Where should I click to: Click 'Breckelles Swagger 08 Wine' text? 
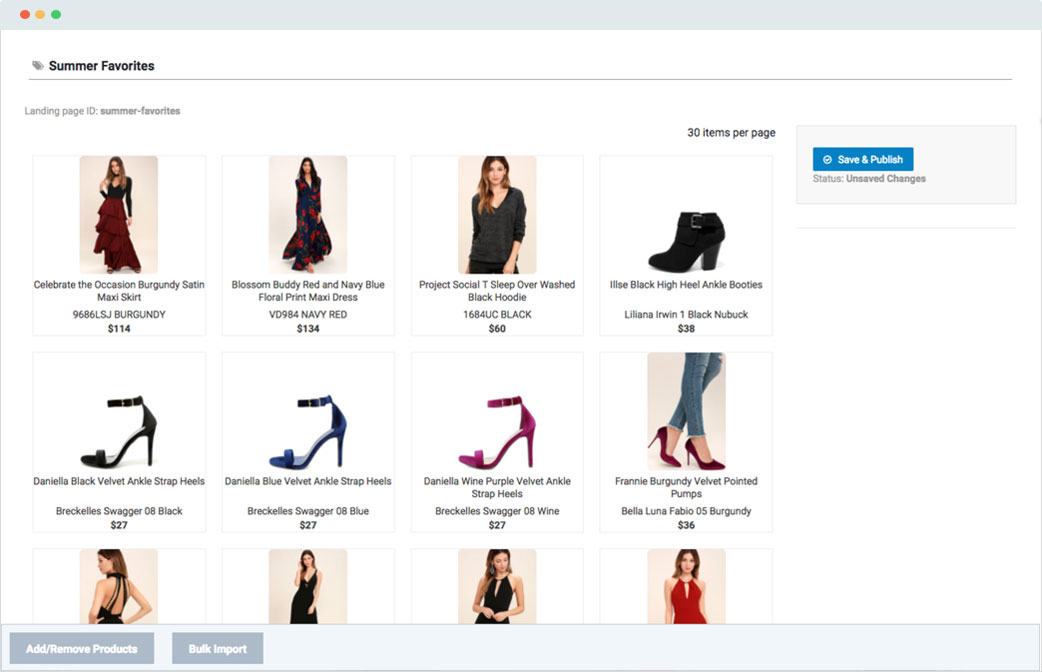tap(497, 511)
